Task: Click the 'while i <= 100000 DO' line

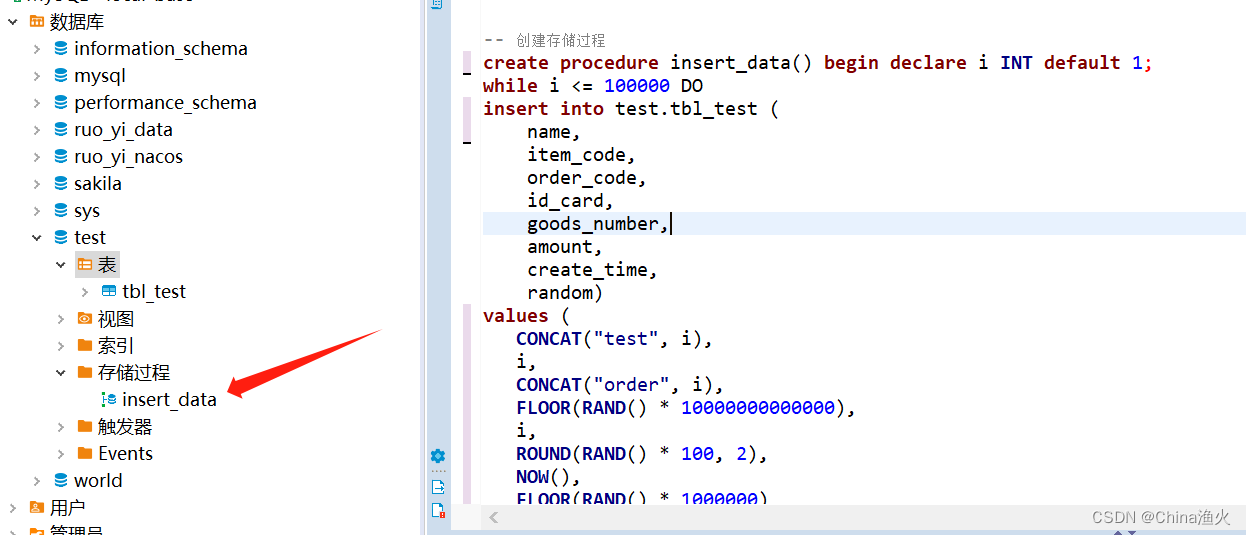Action: click(x=593, y=85)
